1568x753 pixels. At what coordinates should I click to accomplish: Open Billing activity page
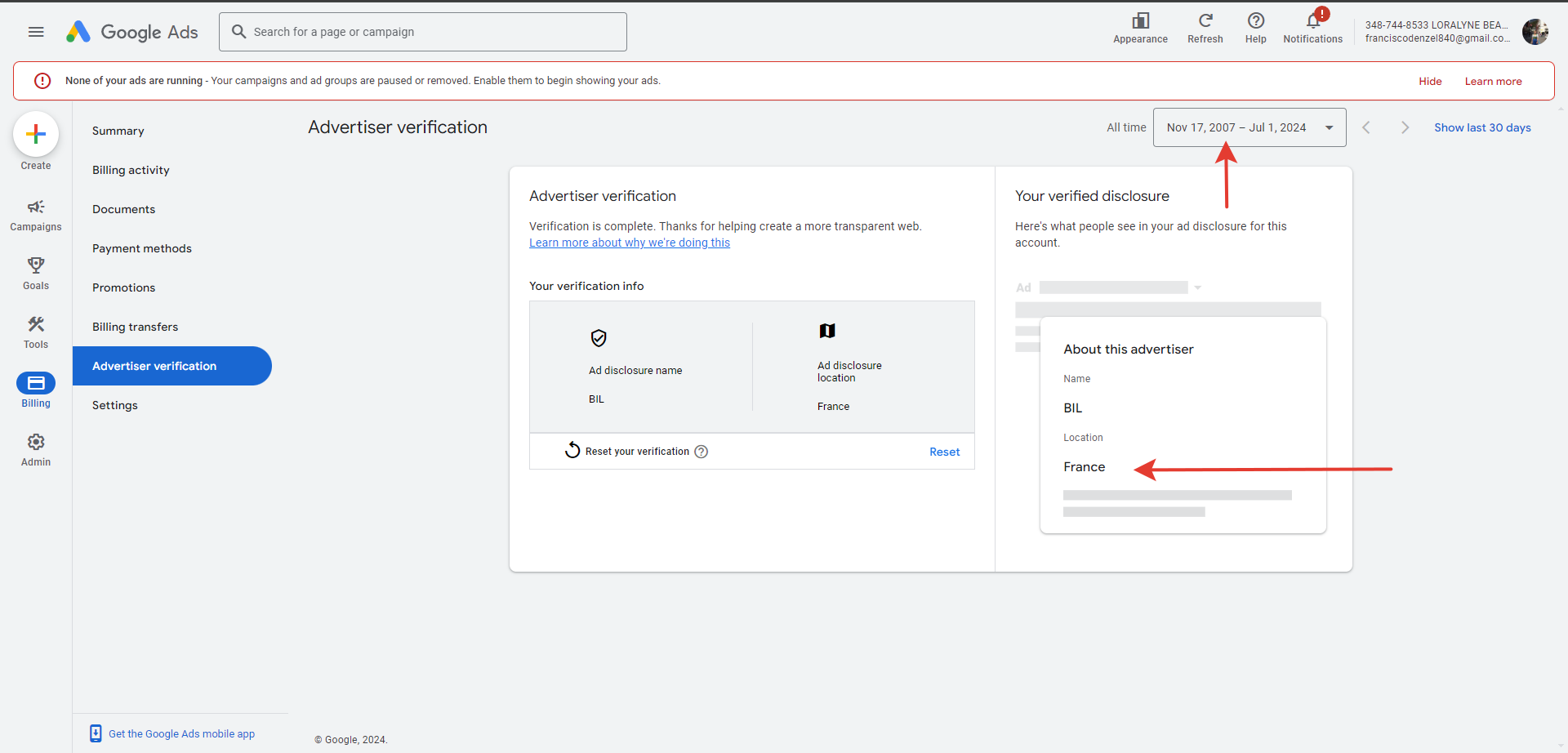[131, 170]
